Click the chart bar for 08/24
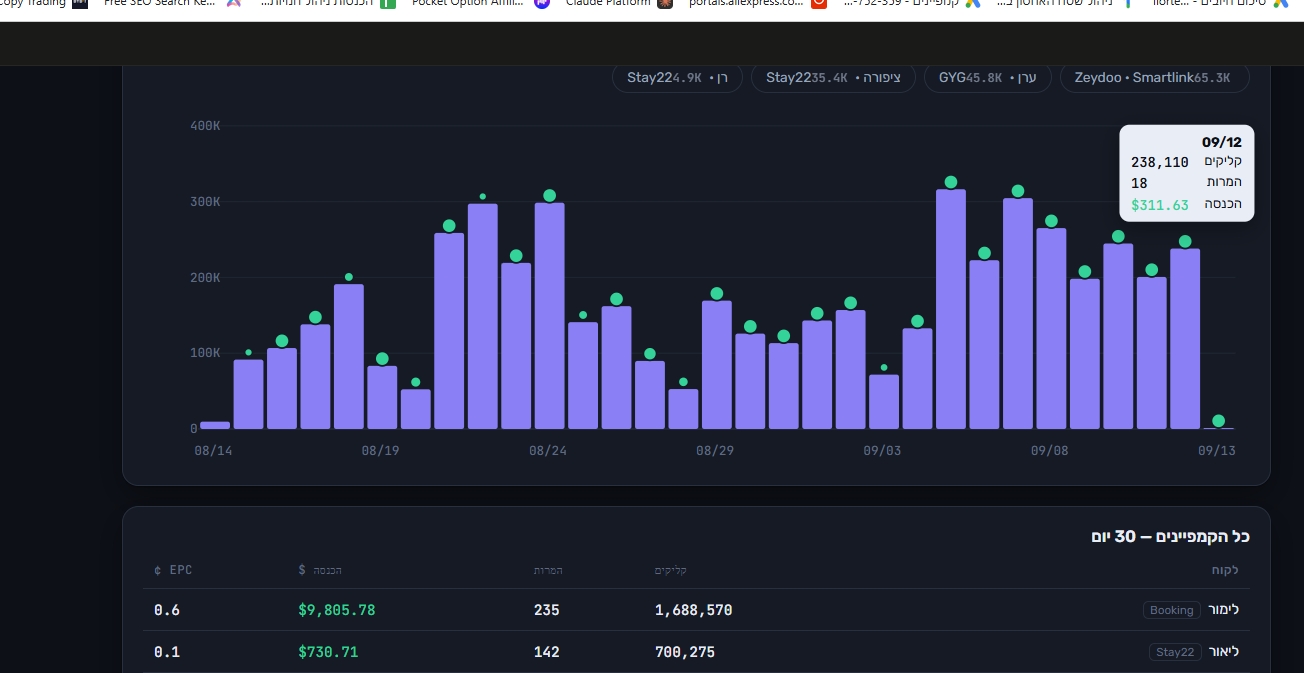The image size is (1304, 673). coord(550,316)
